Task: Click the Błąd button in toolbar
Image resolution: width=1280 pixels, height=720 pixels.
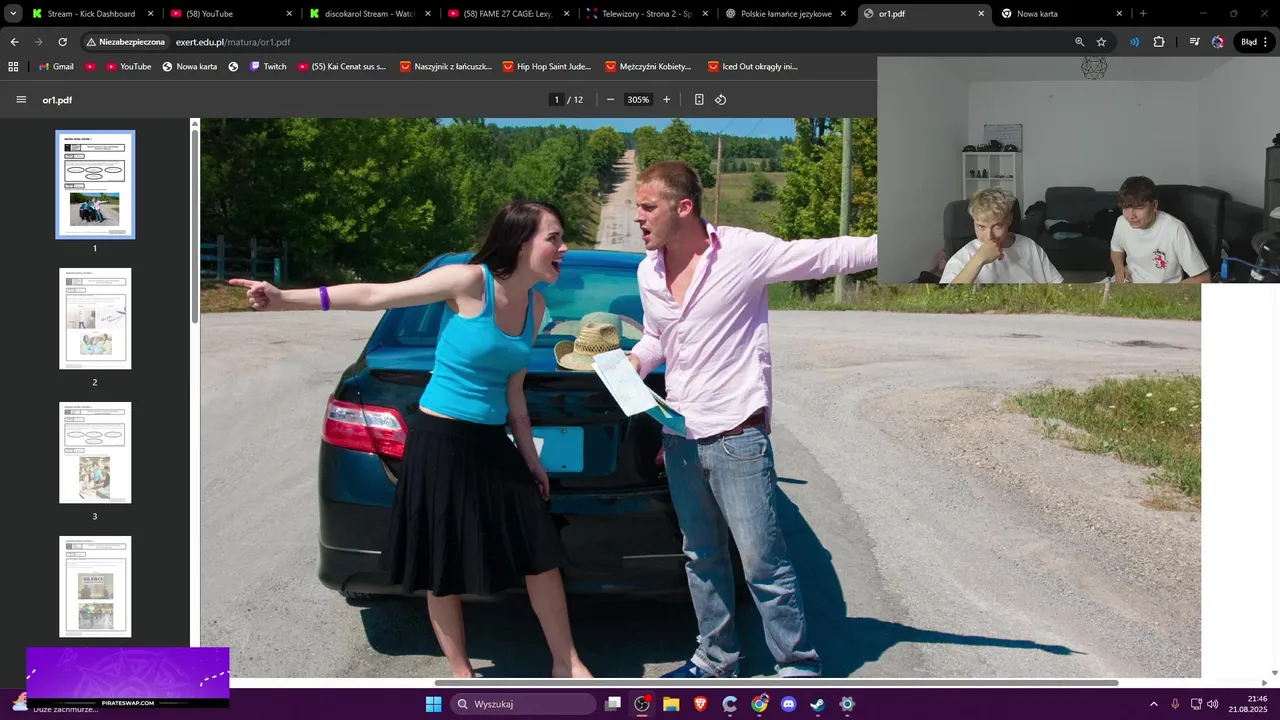Action: (x=1254, y=42)
